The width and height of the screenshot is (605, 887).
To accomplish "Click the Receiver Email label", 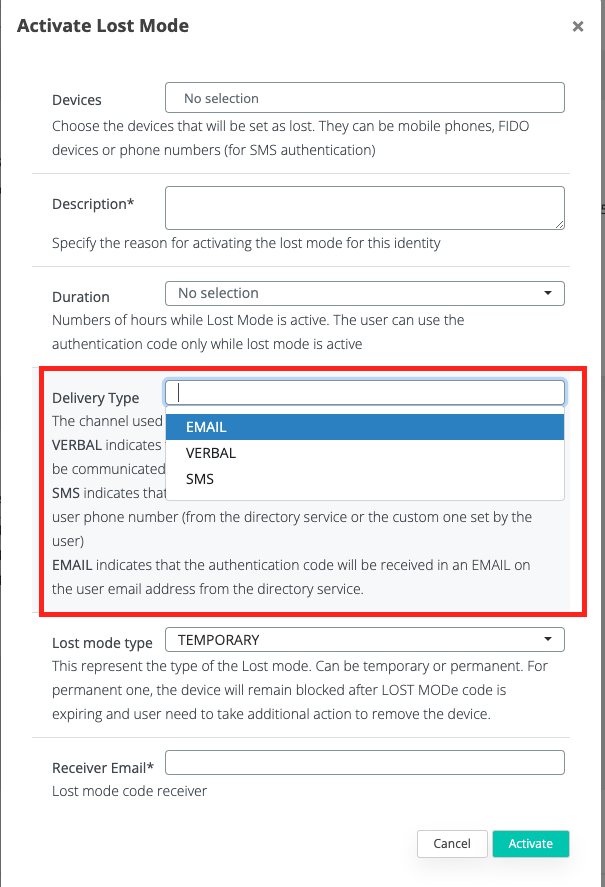I will 102,768.
